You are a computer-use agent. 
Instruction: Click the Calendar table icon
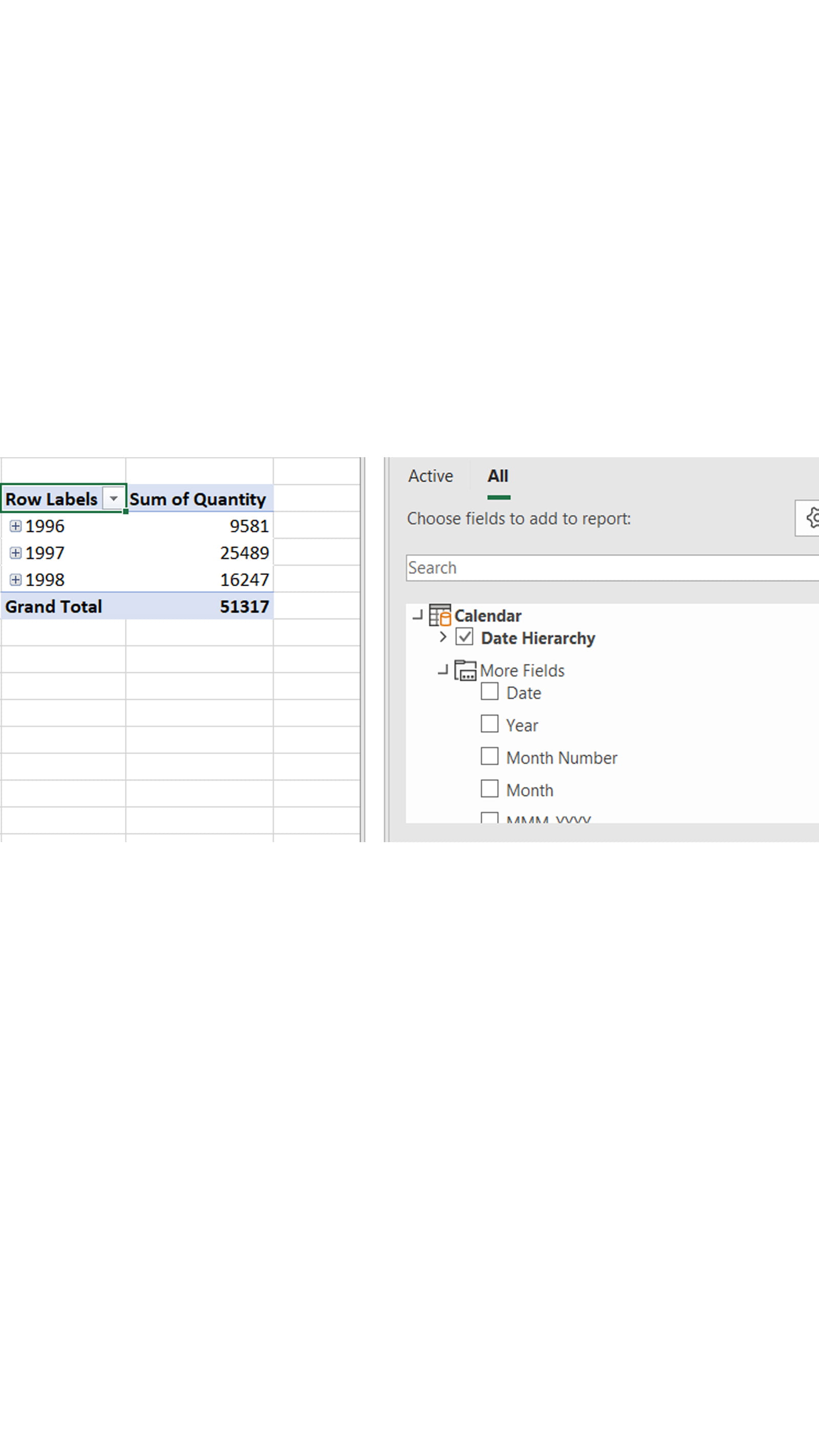(440, 615)
